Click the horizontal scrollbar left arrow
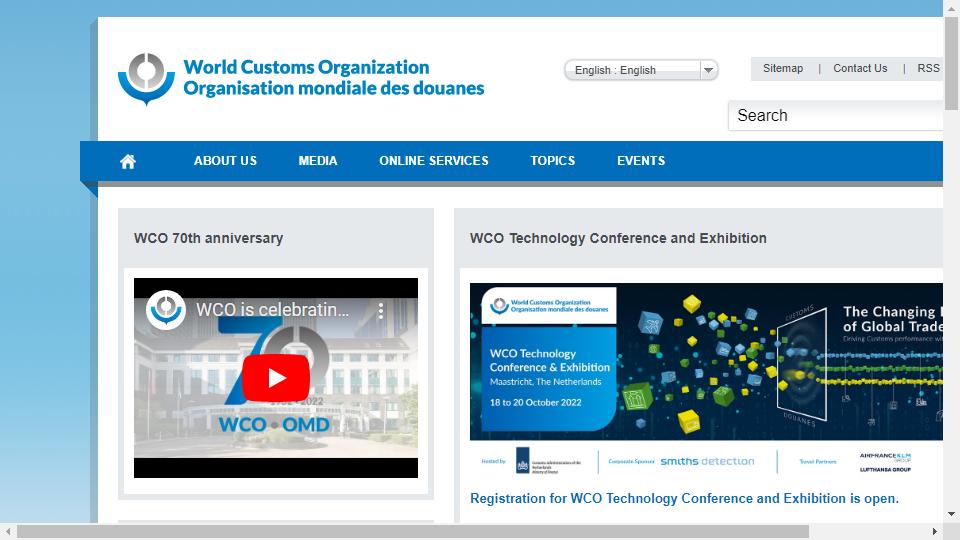 8,531
